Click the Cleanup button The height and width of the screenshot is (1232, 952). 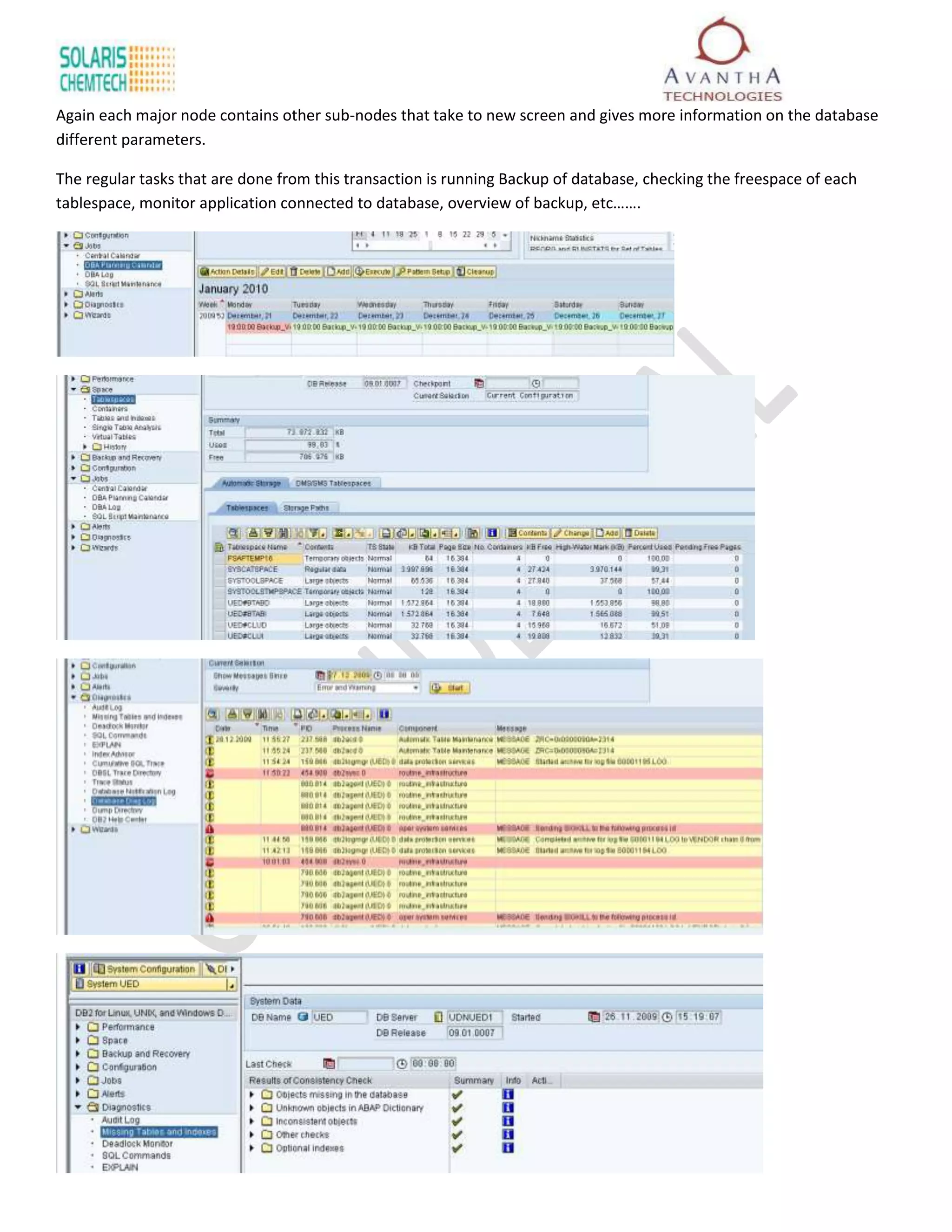pos(475,272)
